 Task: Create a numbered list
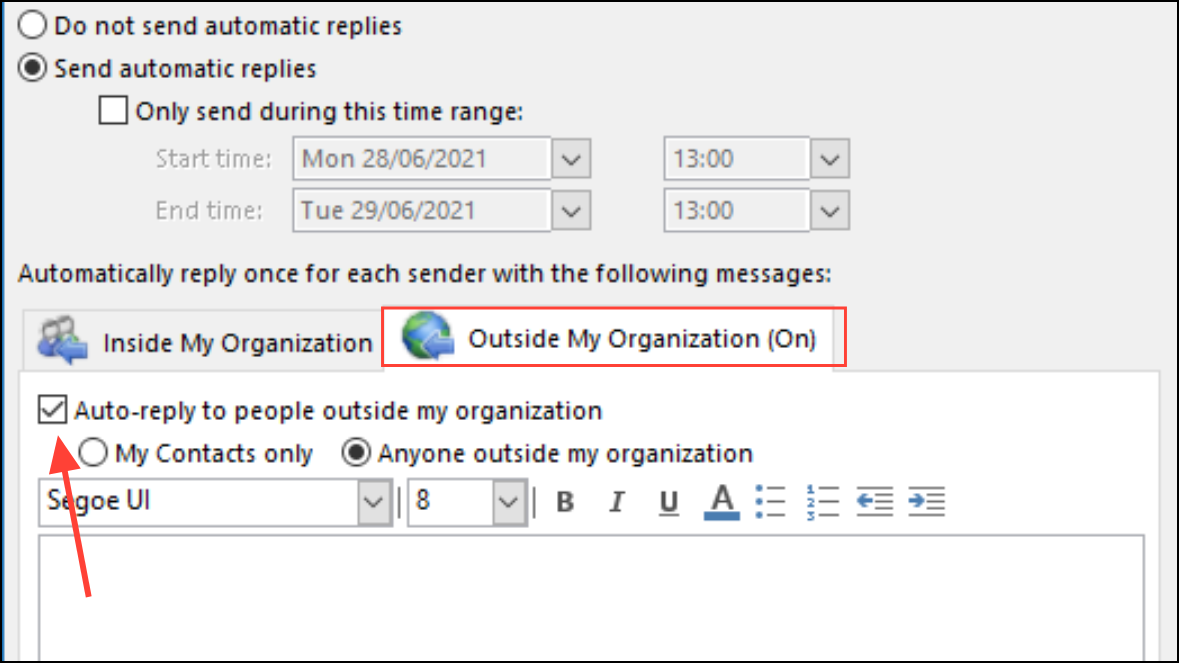pyautogui.click(x=822, y=501)
